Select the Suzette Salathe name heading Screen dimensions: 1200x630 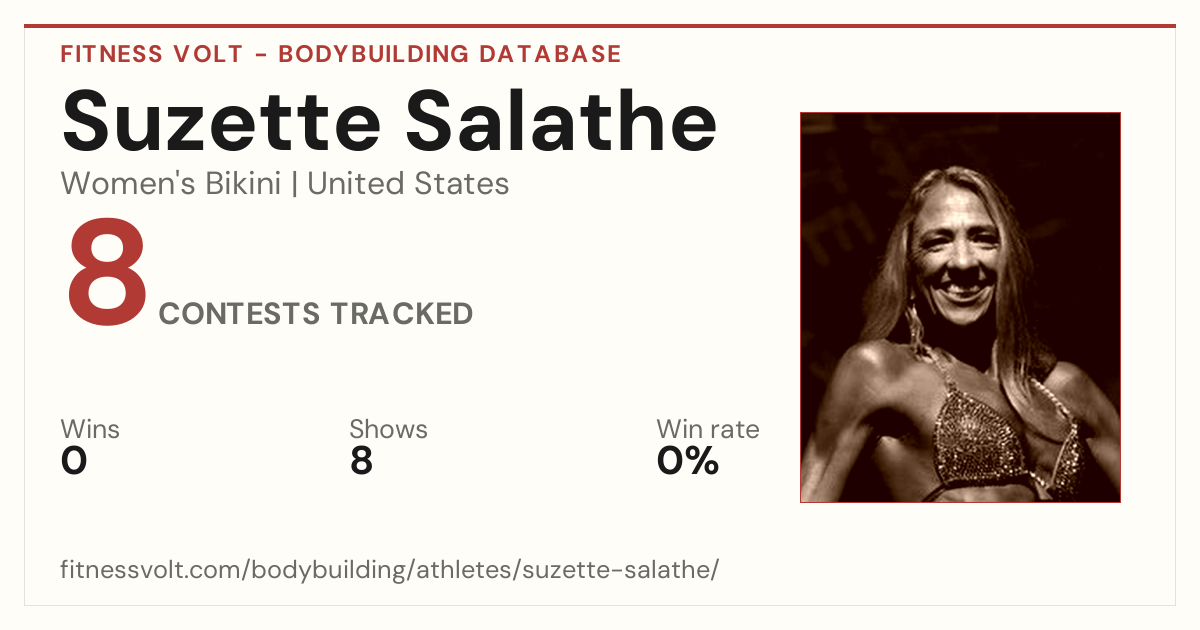click(x=389, y=122)
